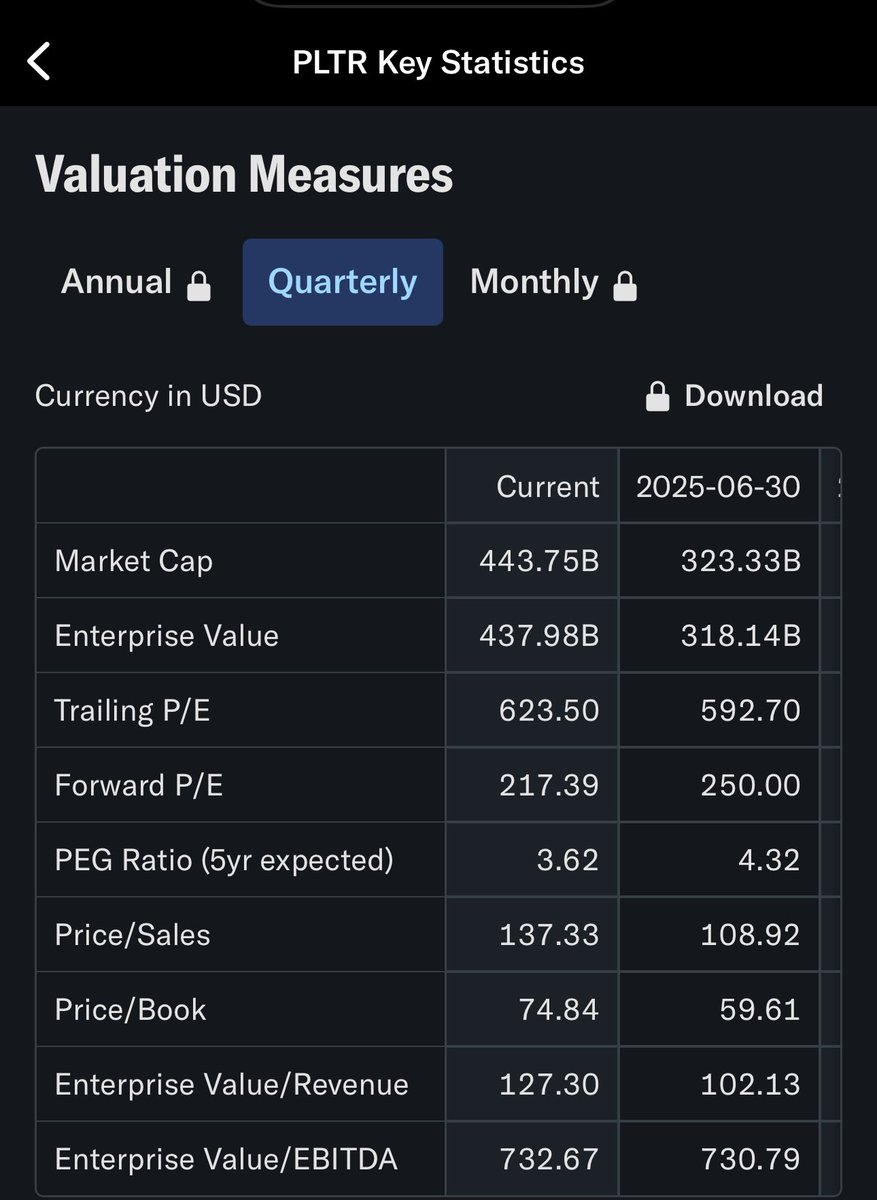Tap the back arrow icon

[x=38, y=62]
